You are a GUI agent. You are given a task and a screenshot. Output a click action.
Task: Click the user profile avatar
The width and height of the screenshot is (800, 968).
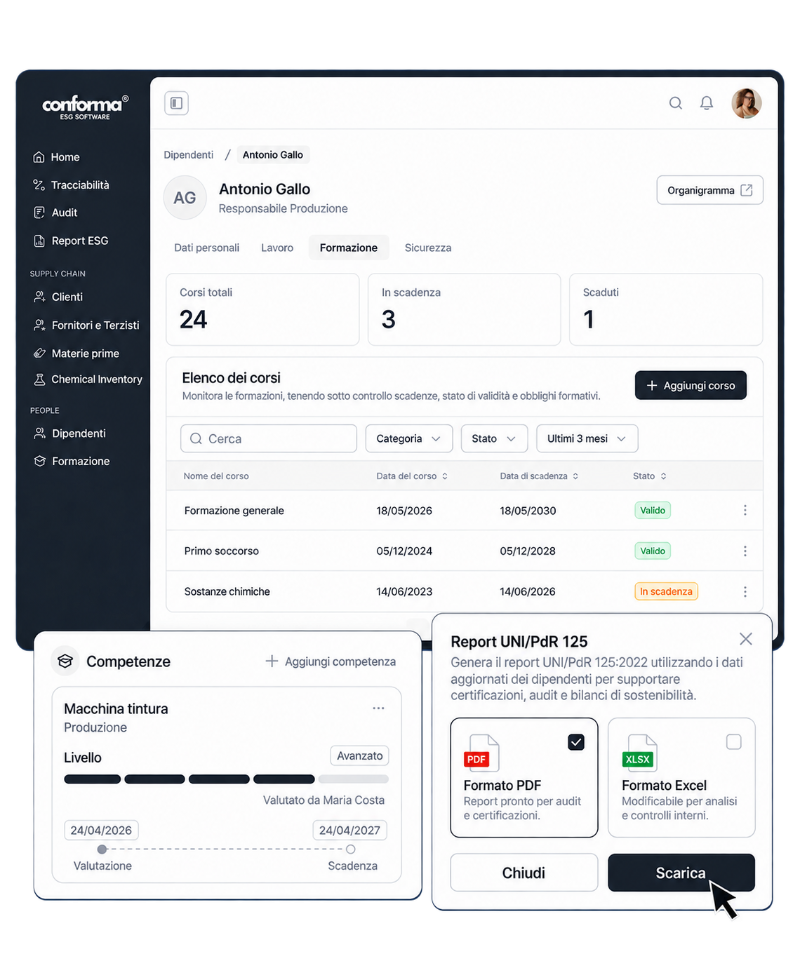(746, 103)
